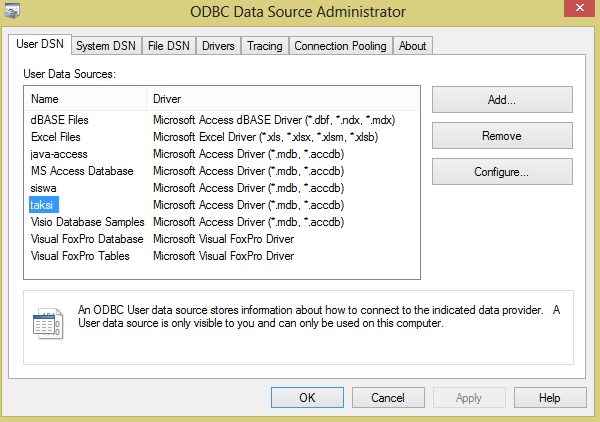Switch to the System DSN tab
The height and width of the screenshot is (422, 600).
[106, 46]
